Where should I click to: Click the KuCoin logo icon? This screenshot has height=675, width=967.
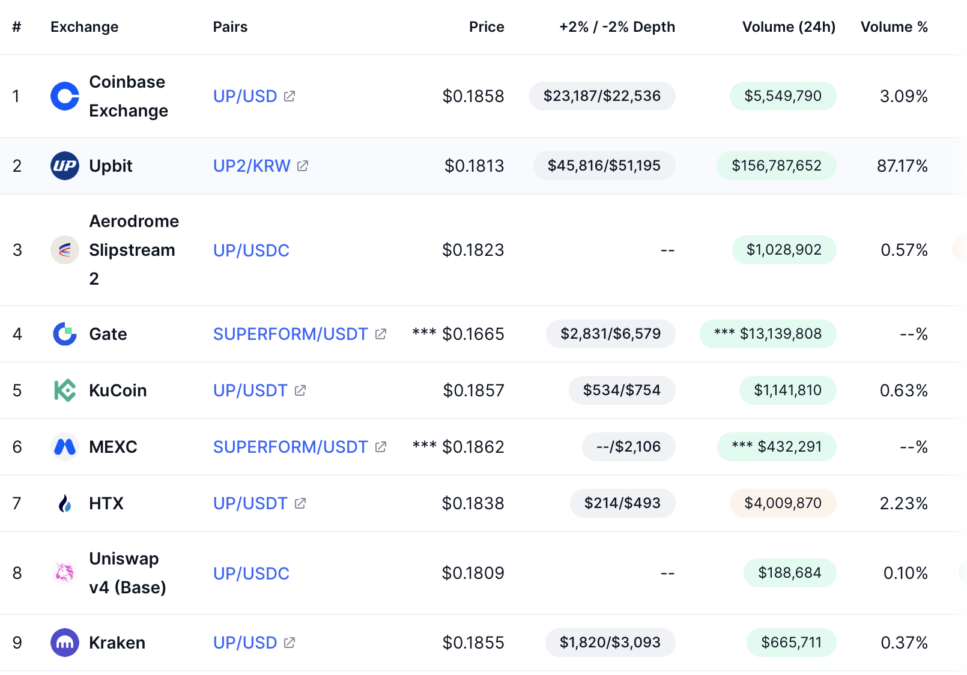point(65,390)
